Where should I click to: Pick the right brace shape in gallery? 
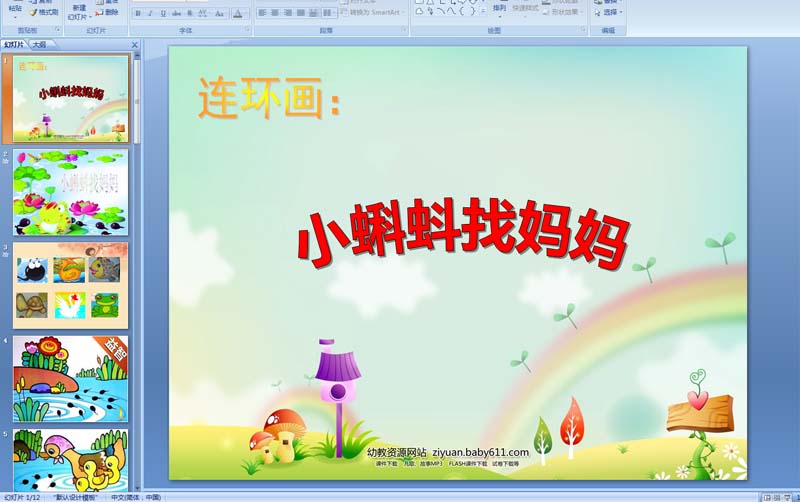click(x=472, y=11)
